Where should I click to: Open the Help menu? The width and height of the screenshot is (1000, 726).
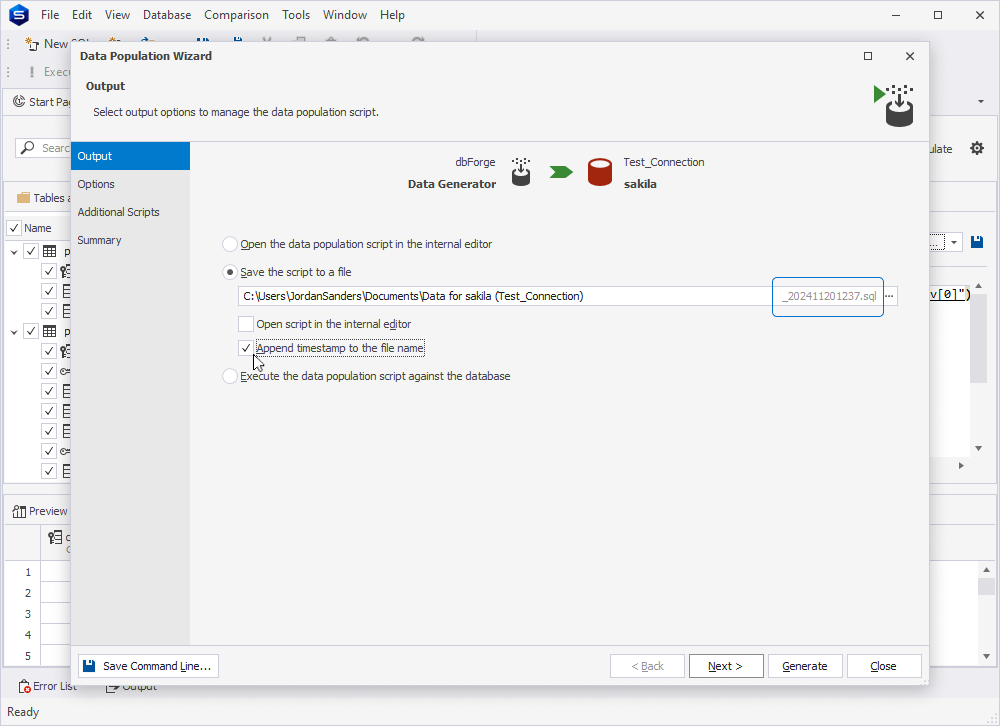click(x=392, y=15)
